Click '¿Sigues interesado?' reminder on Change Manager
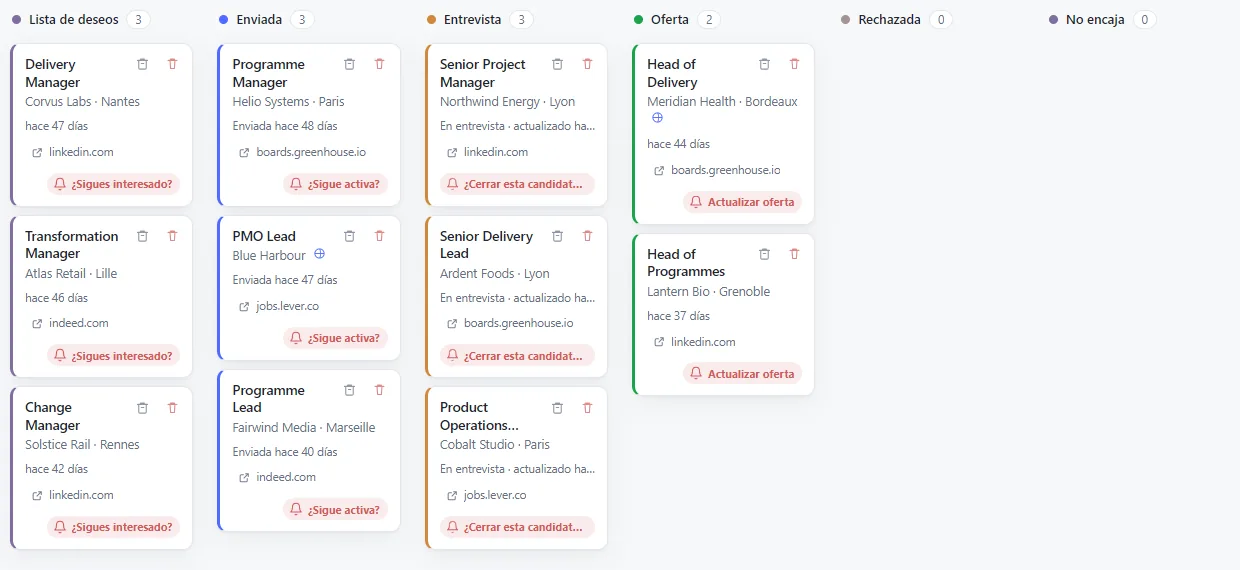The image size is (1240, 570). 114,527
